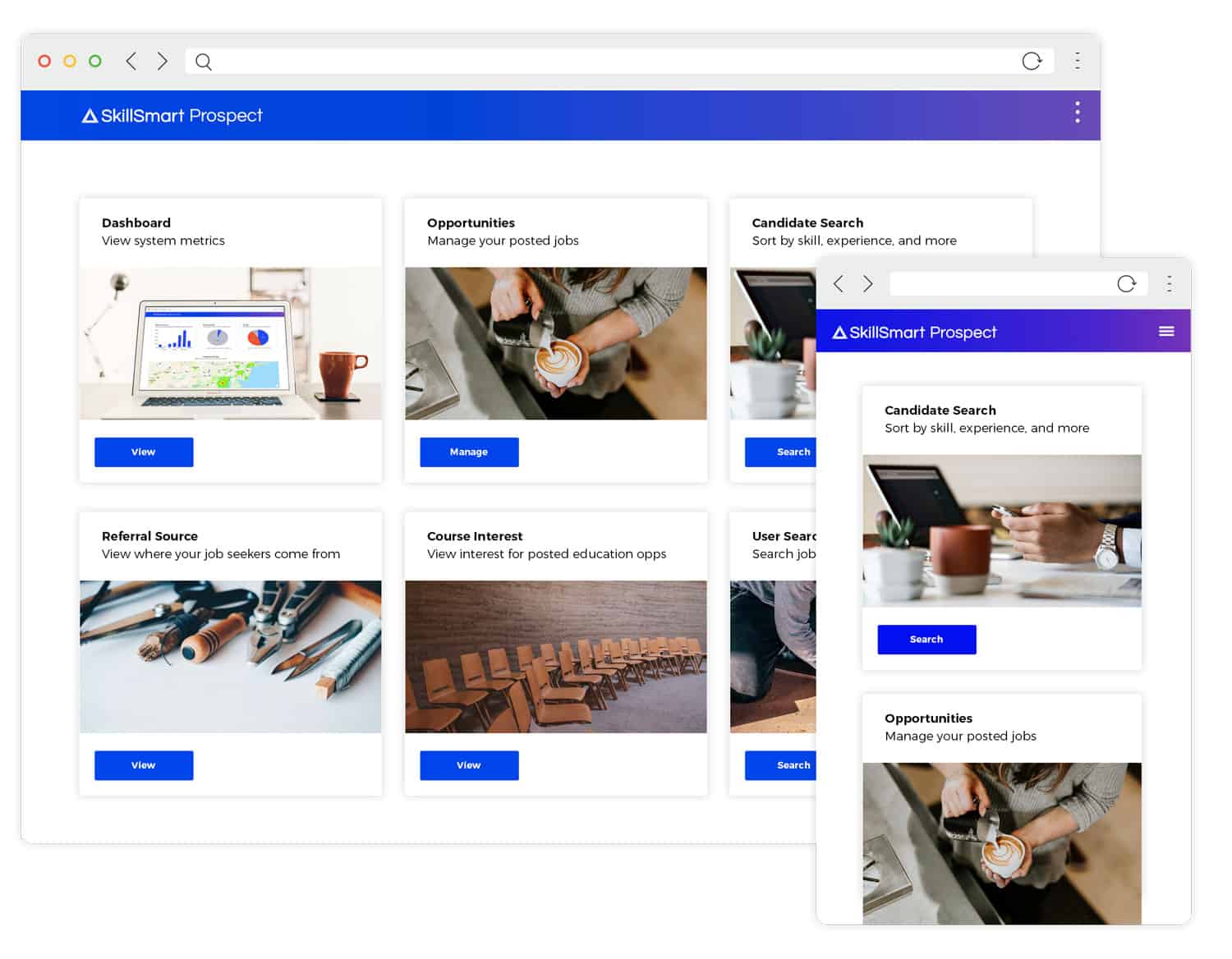Click the Search button on the User Search card
Screen dimensions: 1232x959
(780, 765)
